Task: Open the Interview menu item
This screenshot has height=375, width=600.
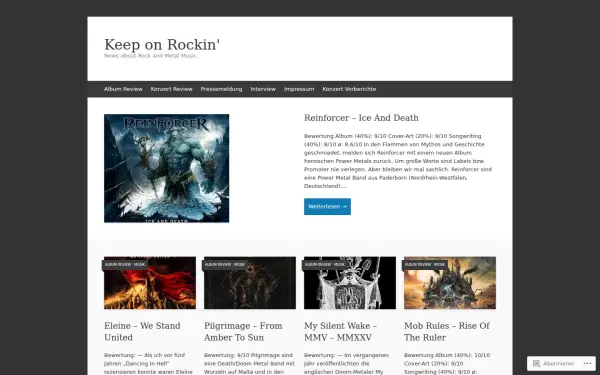Action: [263, 89]
